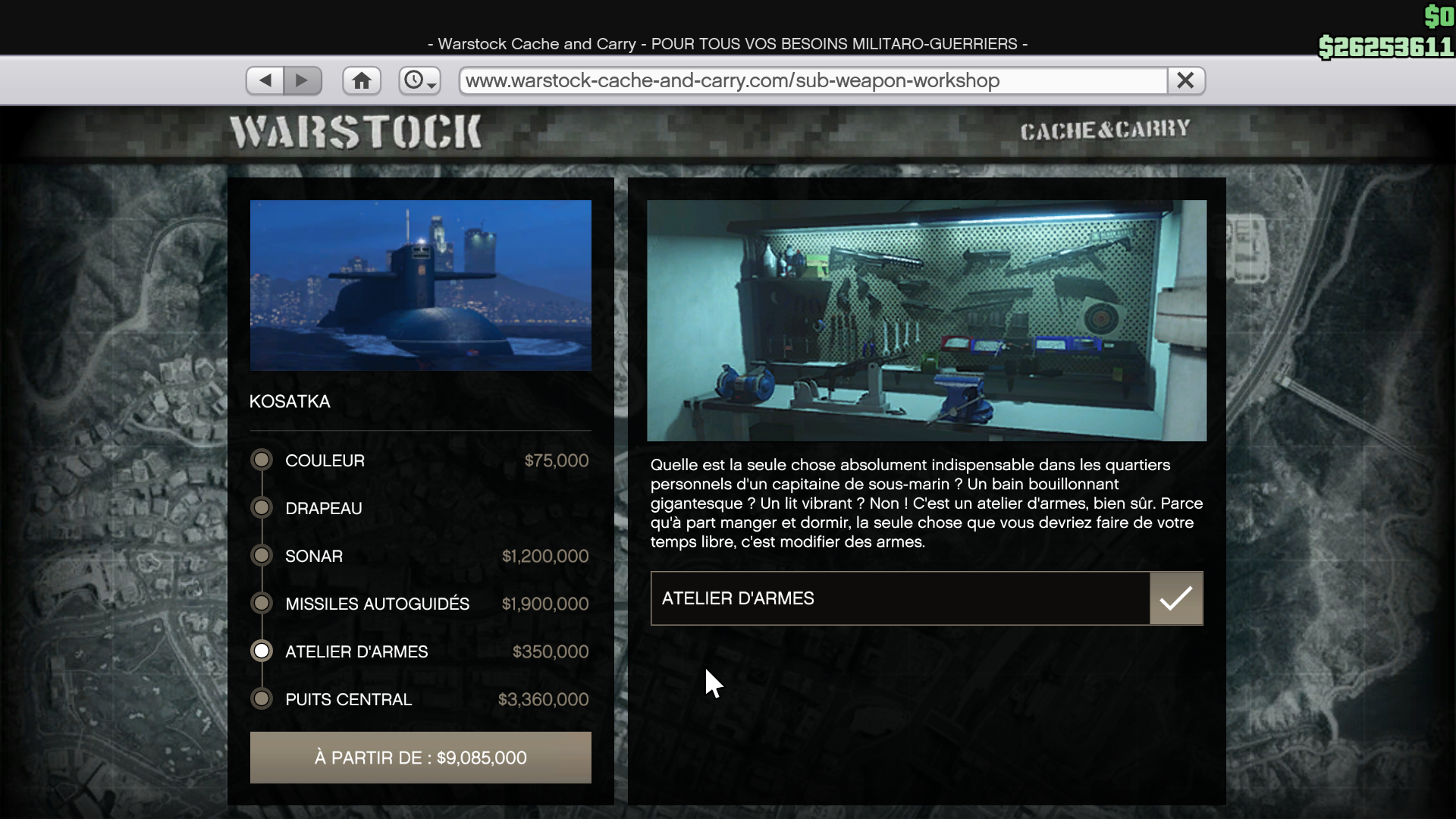Click the weapon workshop preview image
The width and height of the screenshot is (1456, 819).
click(x=926, y=320)
